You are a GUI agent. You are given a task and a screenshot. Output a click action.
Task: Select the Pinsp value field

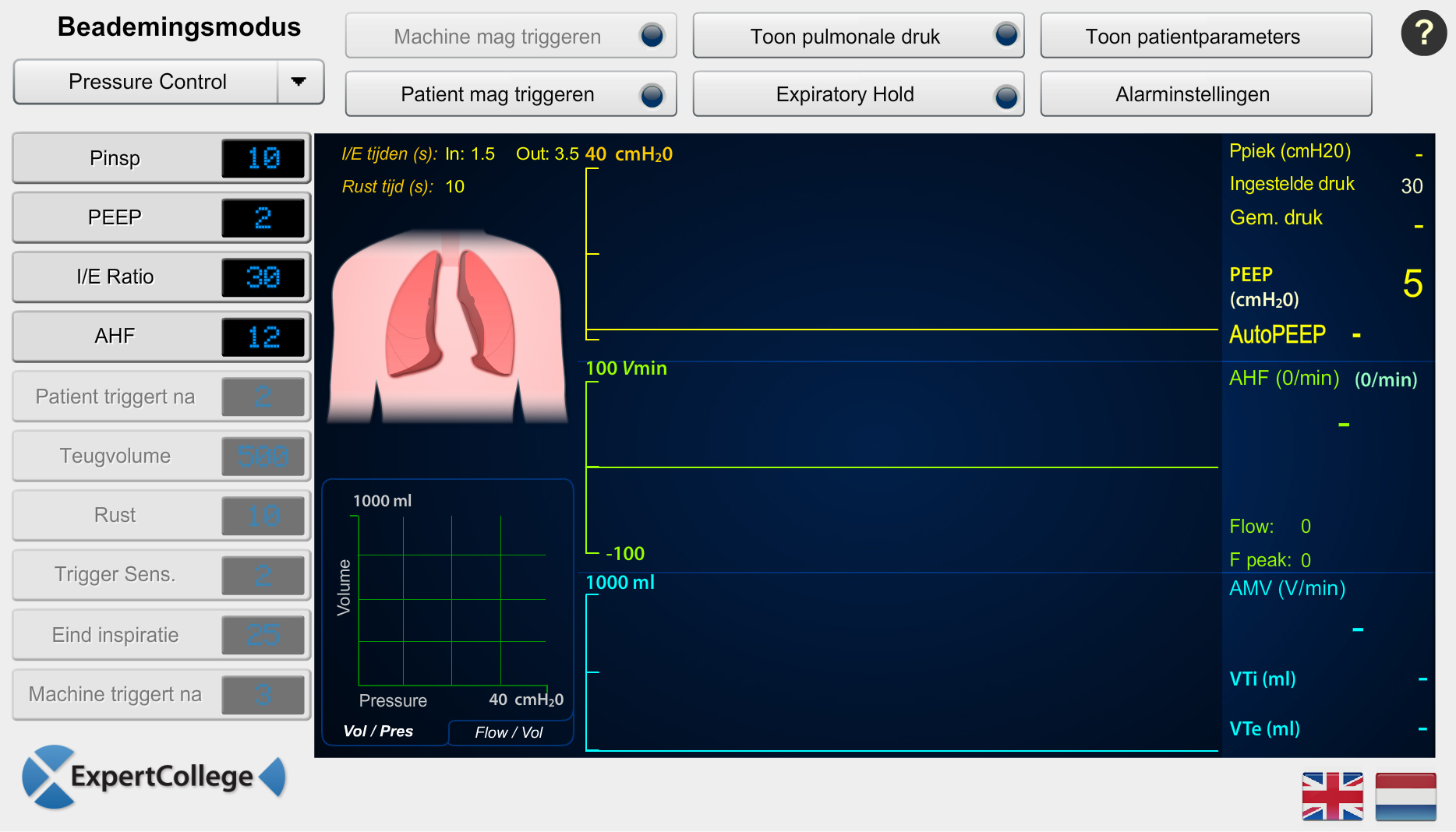tap(263, 158)
